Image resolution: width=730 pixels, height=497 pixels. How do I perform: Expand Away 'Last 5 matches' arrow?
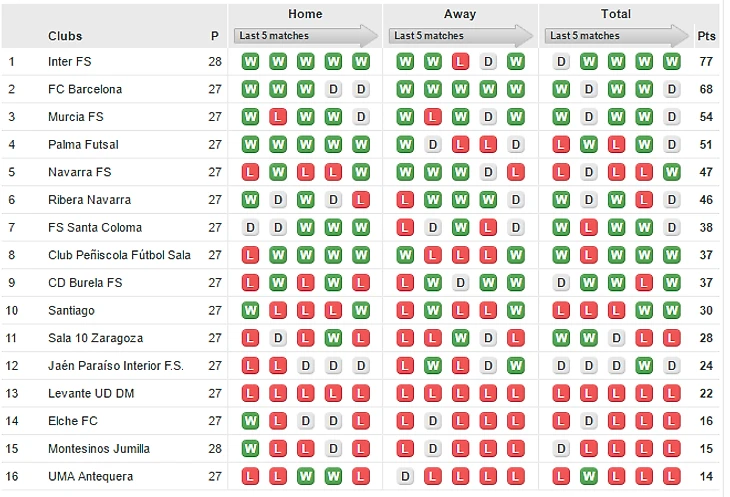tap(462, 36)
